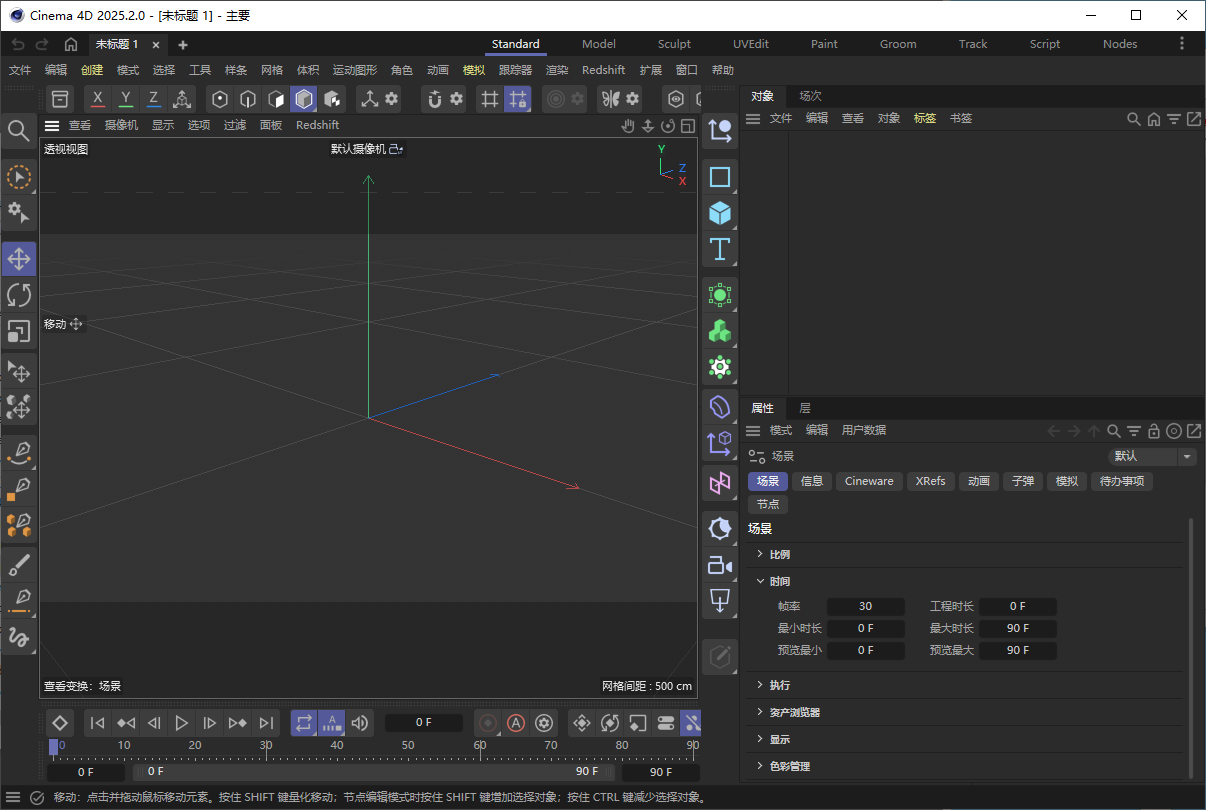Screen dimensions: 1206x810
Task: Go to start of animation
Action: pyautogui.click(x=97, y=722)
